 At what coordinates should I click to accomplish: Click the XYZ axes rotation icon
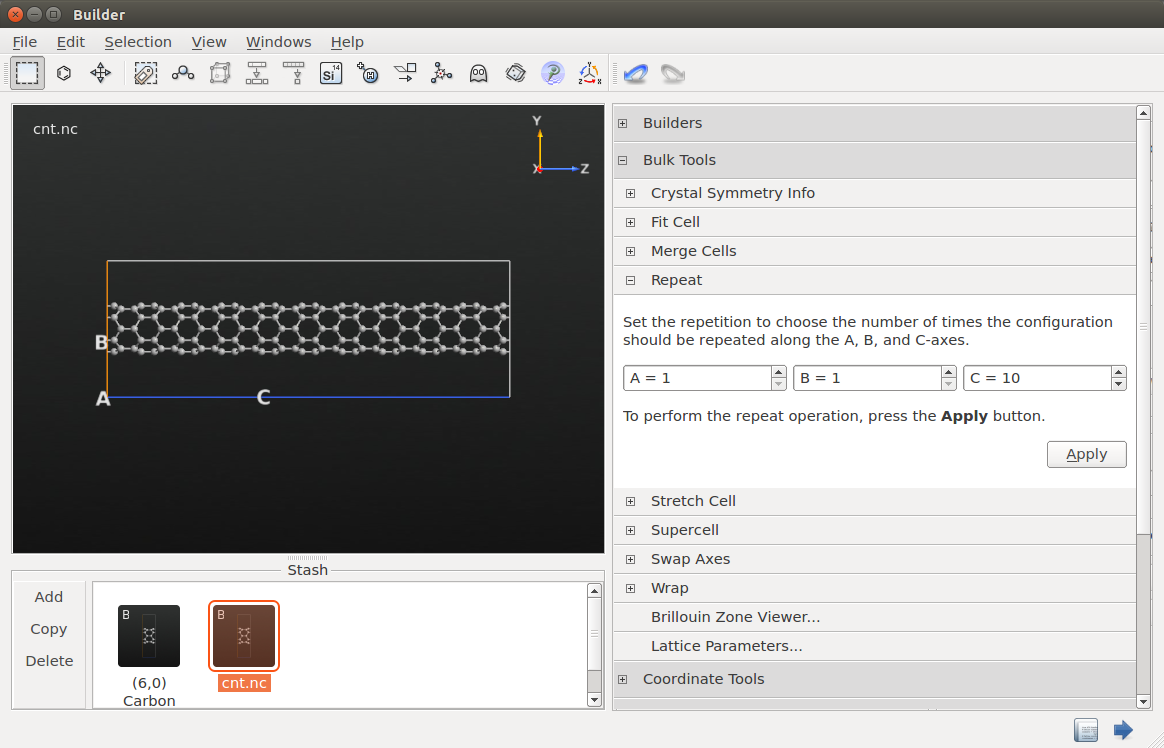(x=589, y=73)
